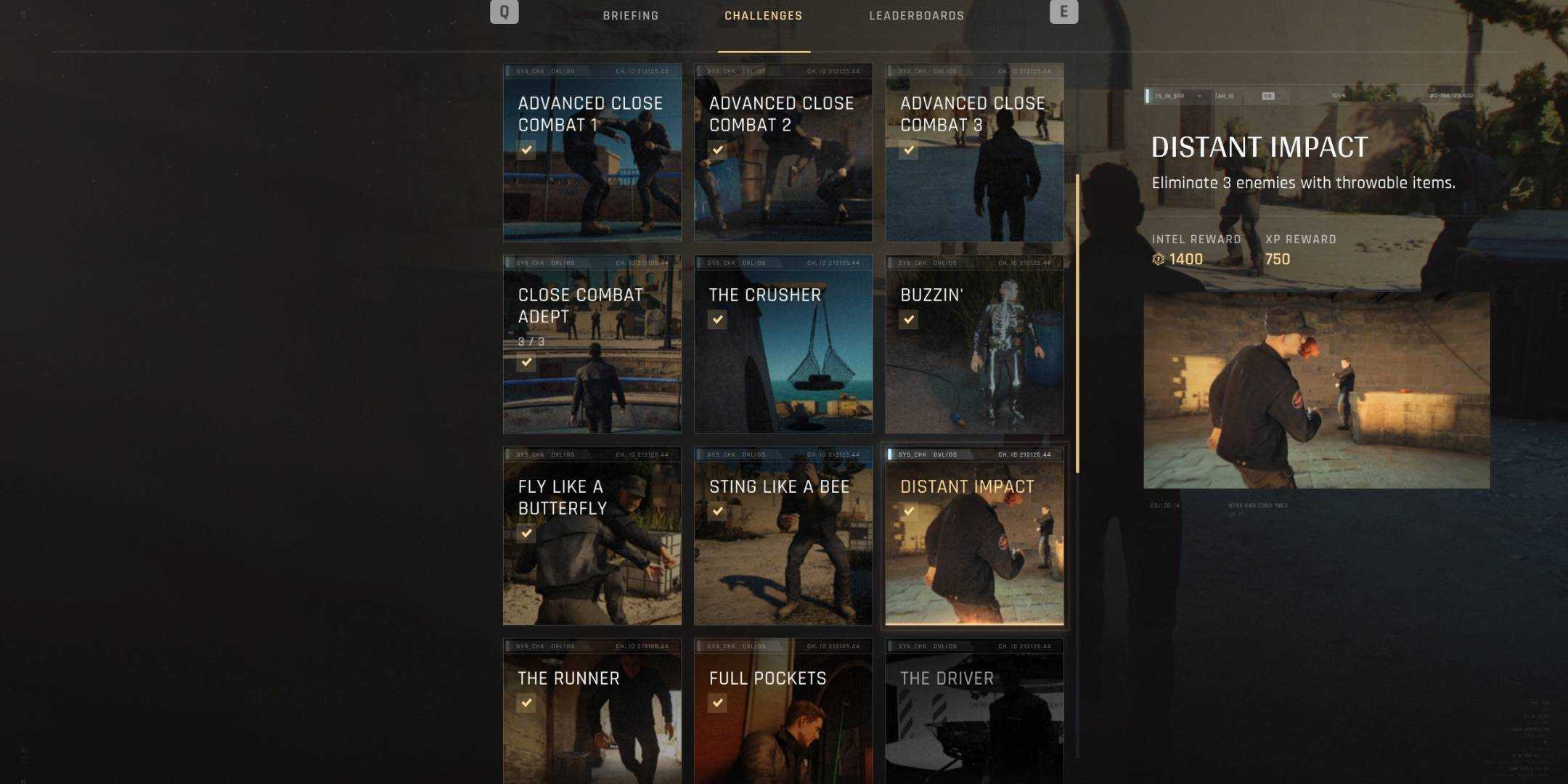Select the Challenges tab
This screenshot has width=1568, height=784.
click(764, 16)
